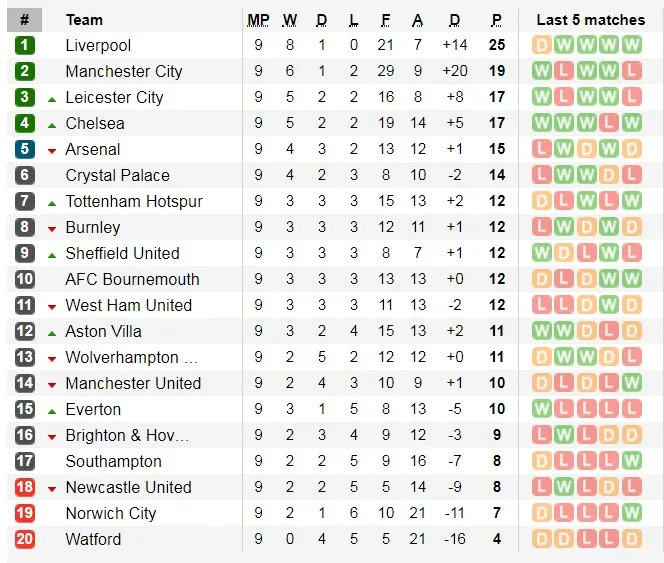664x563 pixels.
Task: Click green up arrow beside Everton
Action: tap(52, 410)
